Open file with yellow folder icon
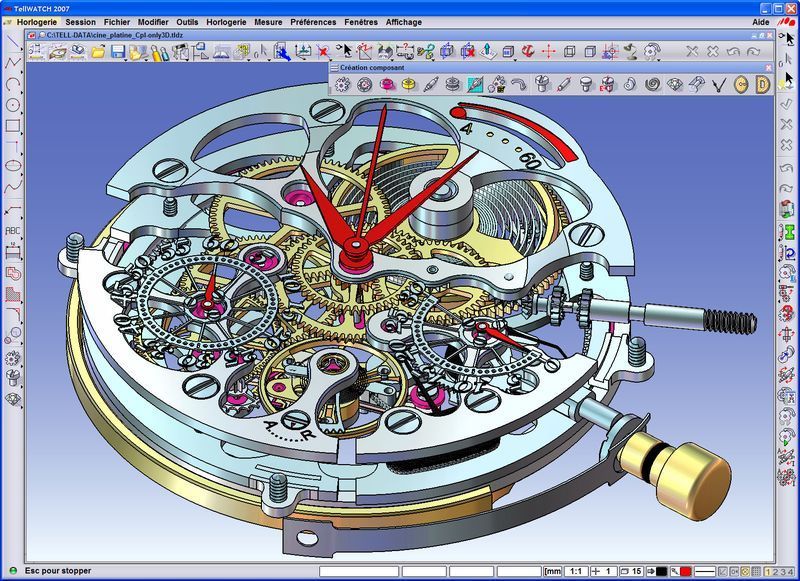This screenshot has height=581, width=800. pyautogui.click(x=98, y=52)
